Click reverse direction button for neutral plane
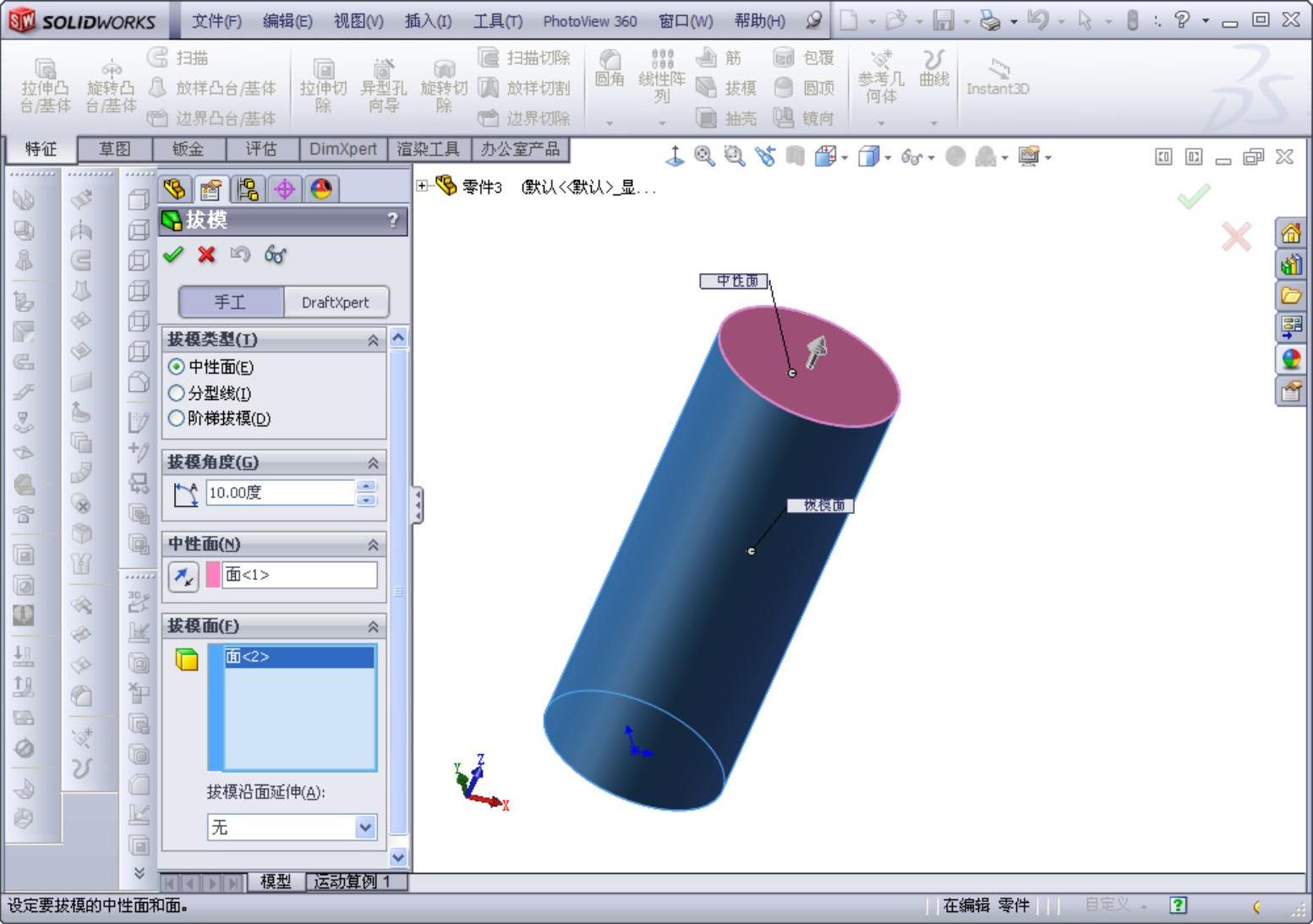The width and height of the screenshot is (1313, 924). pos(183,577)
